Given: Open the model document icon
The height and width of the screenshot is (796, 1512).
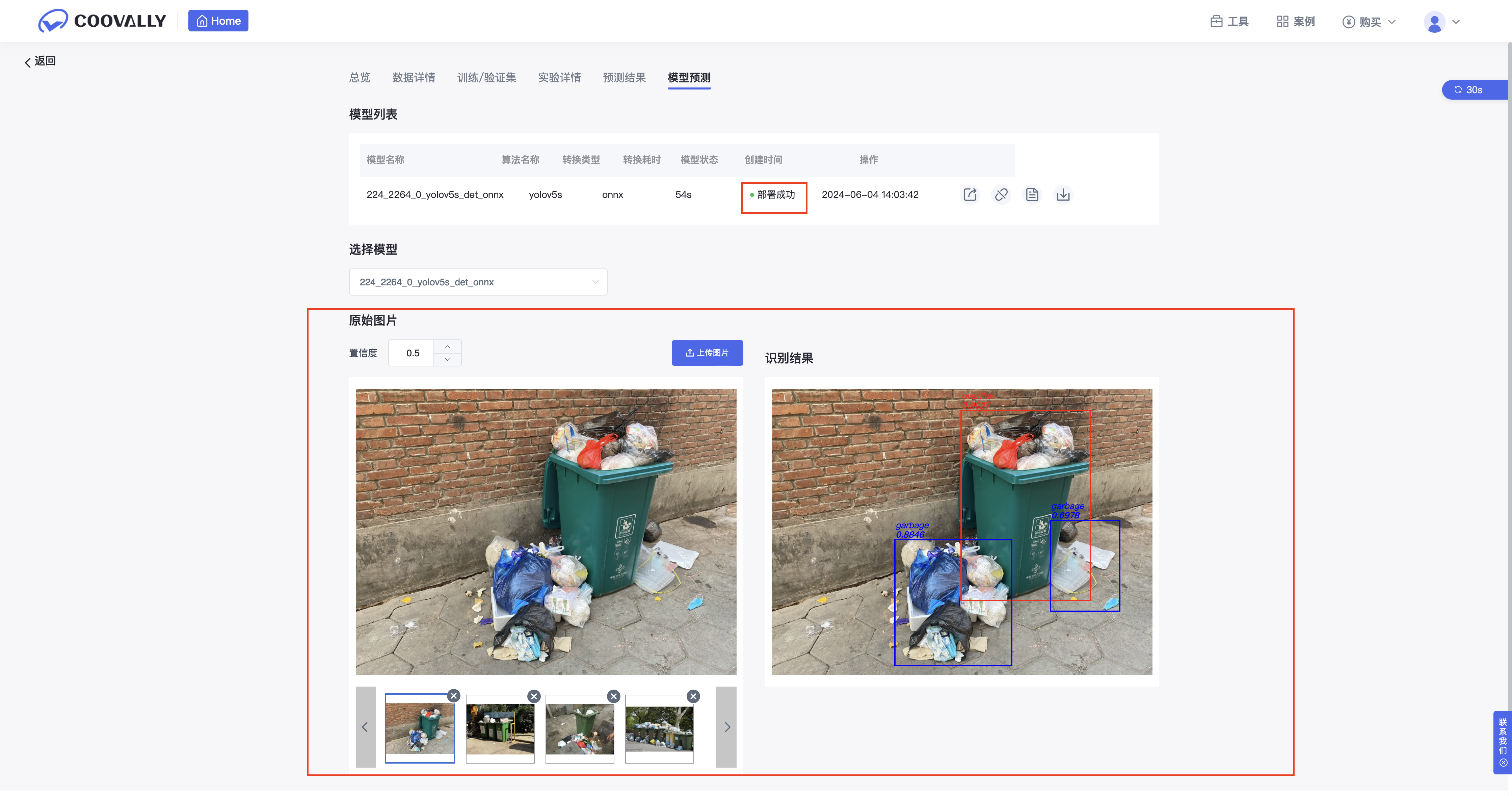Looking at the screenshot, I should pyautogui.click(x=1032, y=194).
